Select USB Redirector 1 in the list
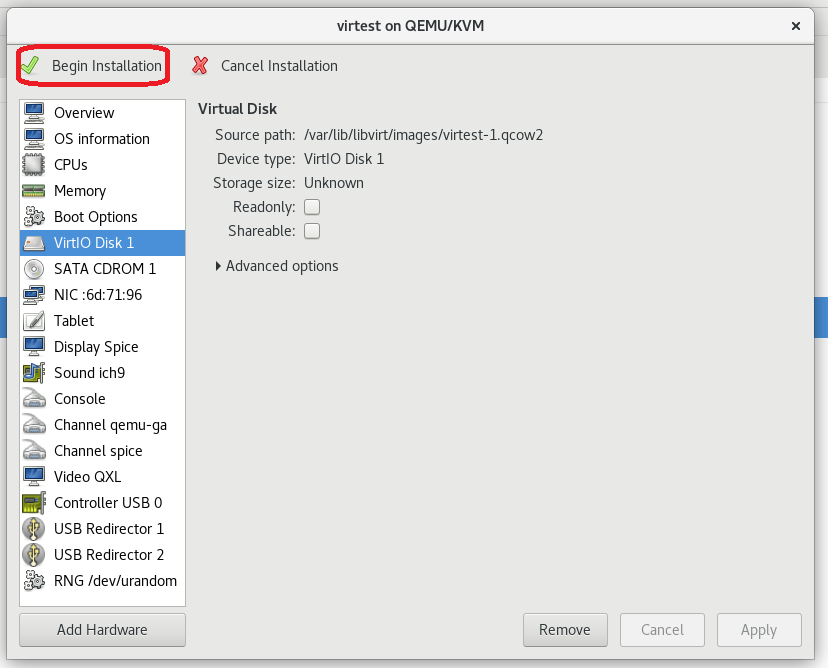Viewport: 828px width, 668px height. 102,529
